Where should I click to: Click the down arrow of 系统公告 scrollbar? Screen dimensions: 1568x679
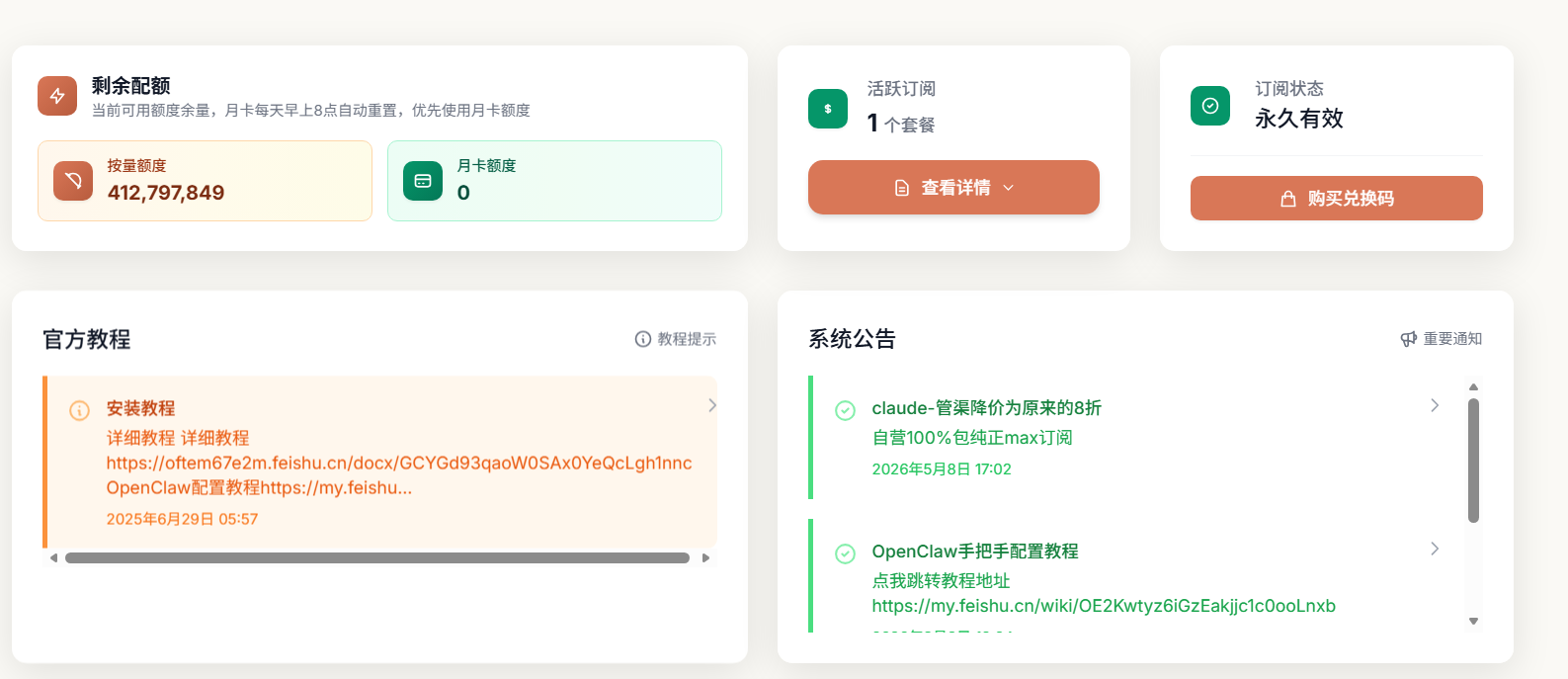point(1473,622)
